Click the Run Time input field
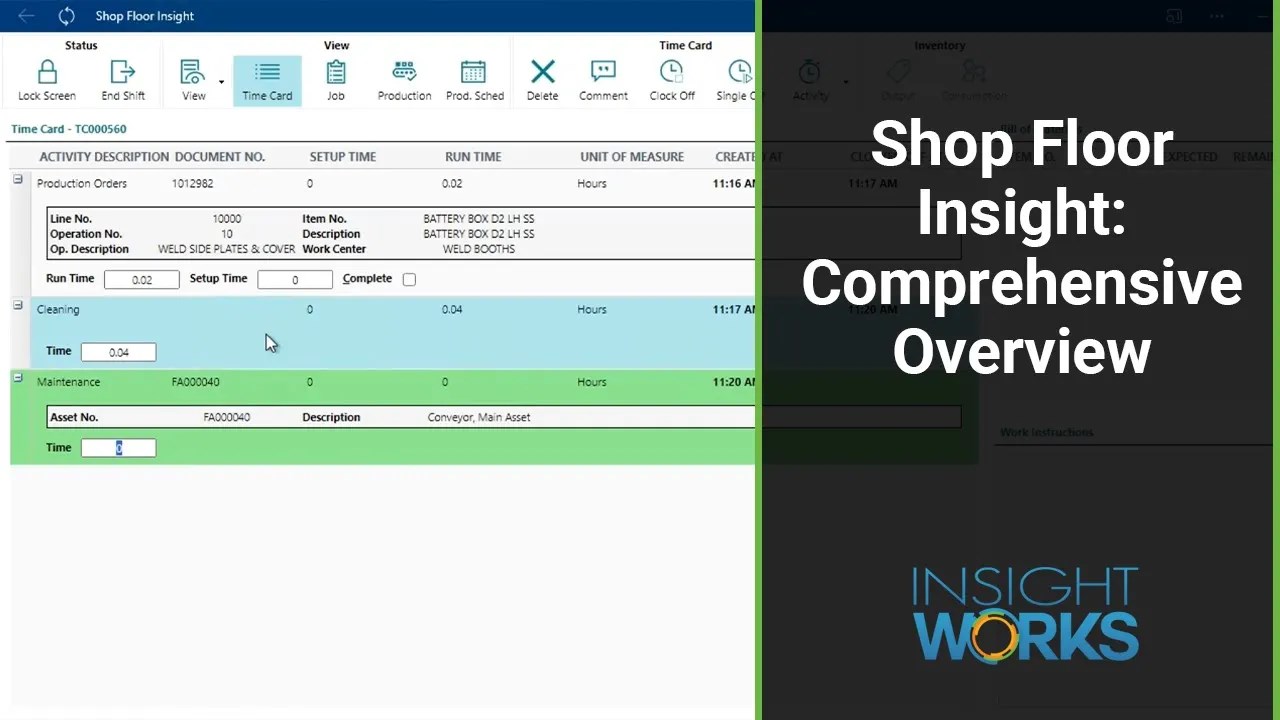The width and height of the screenshot is (1280, 720). tap(142, 280)
